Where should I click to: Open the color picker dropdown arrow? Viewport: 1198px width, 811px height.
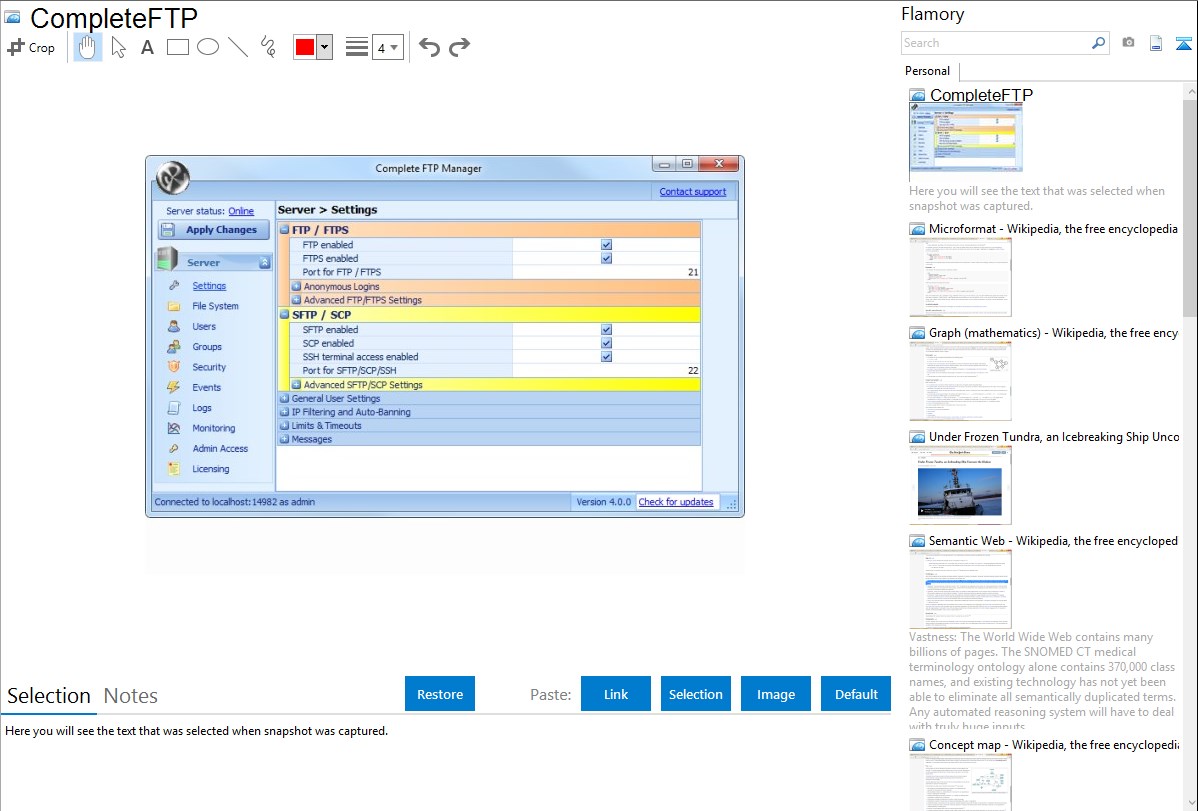[x=325, y=47]
